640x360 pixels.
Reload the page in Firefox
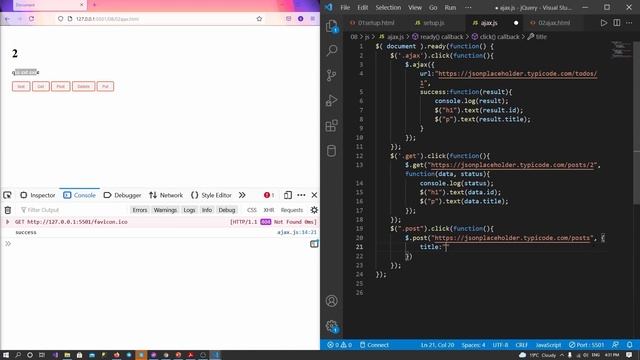pos(31,19)
